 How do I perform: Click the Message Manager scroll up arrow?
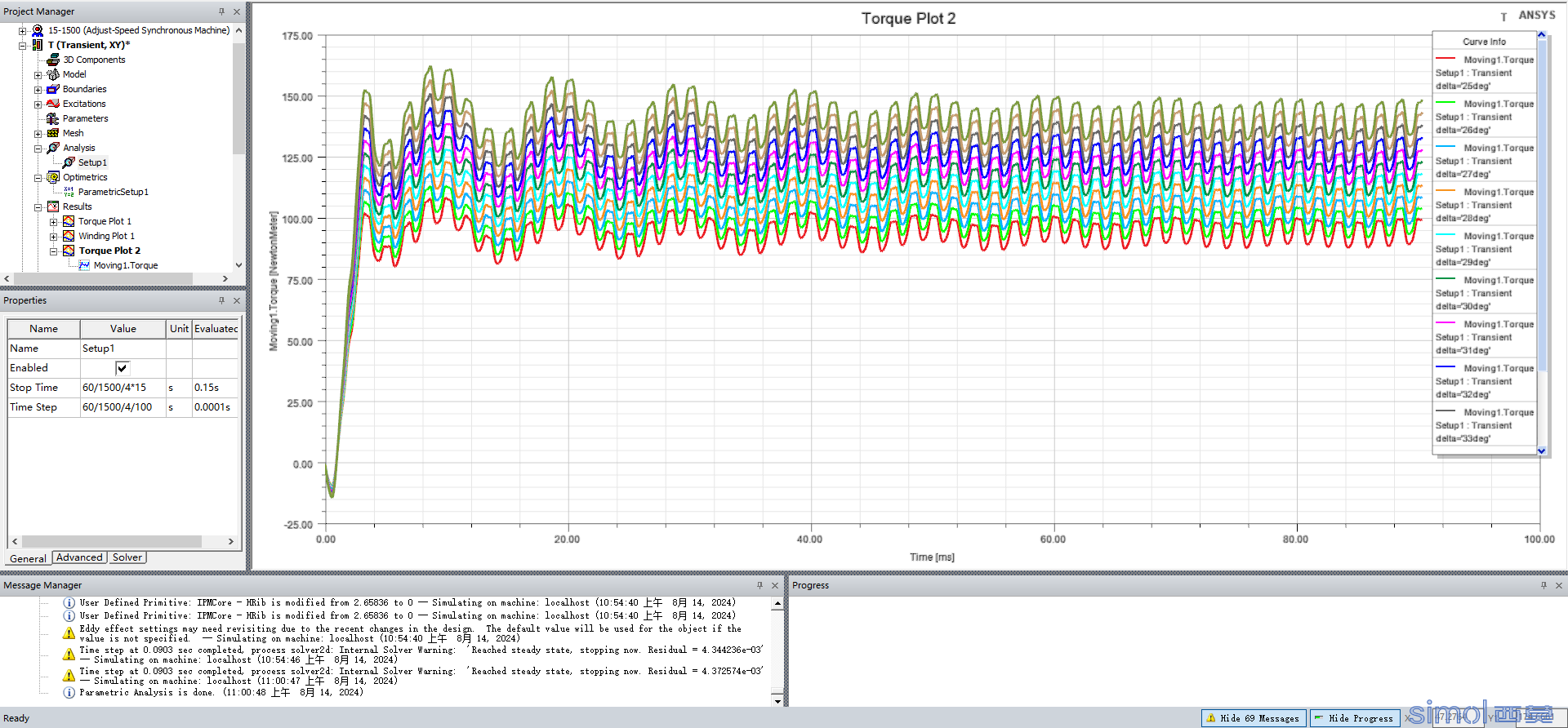click(x=777, y=604)
